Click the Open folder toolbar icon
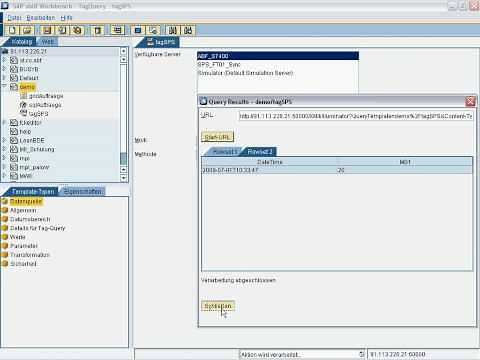 coord(27,31)
